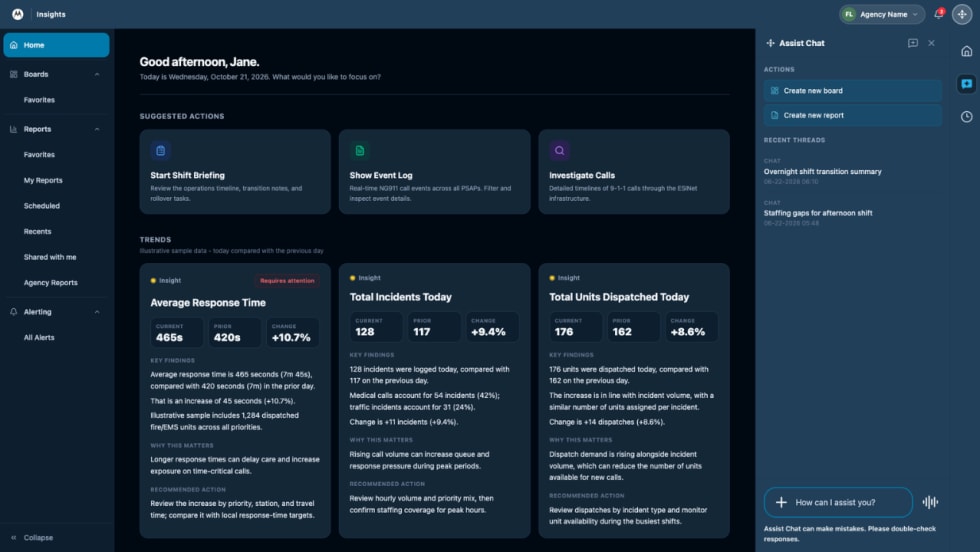Open the Start Shift Briefing card
Screen dimensions: 980x552
[235, 172]
